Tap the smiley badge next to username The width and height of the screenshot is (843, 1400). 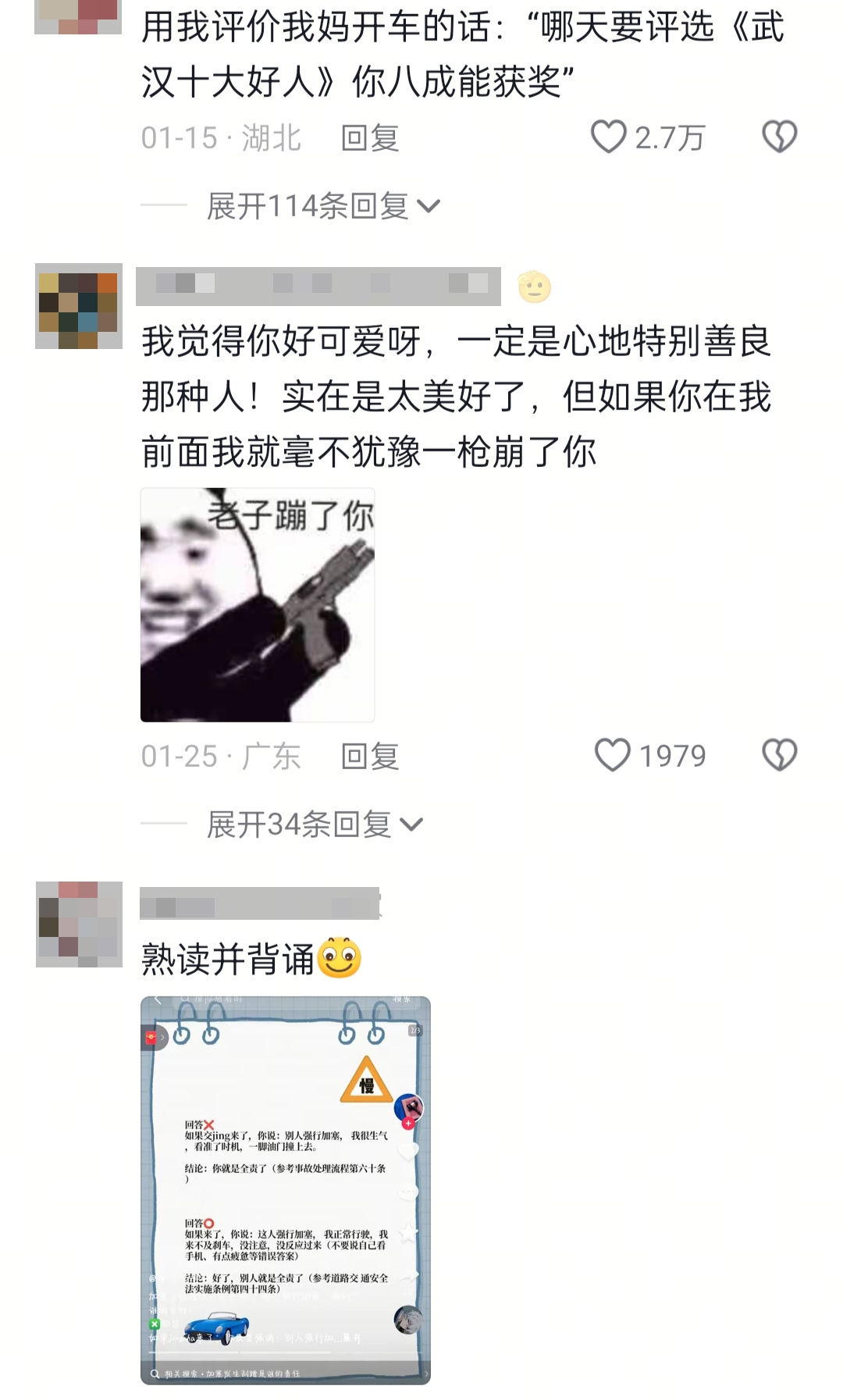(535, 287)
